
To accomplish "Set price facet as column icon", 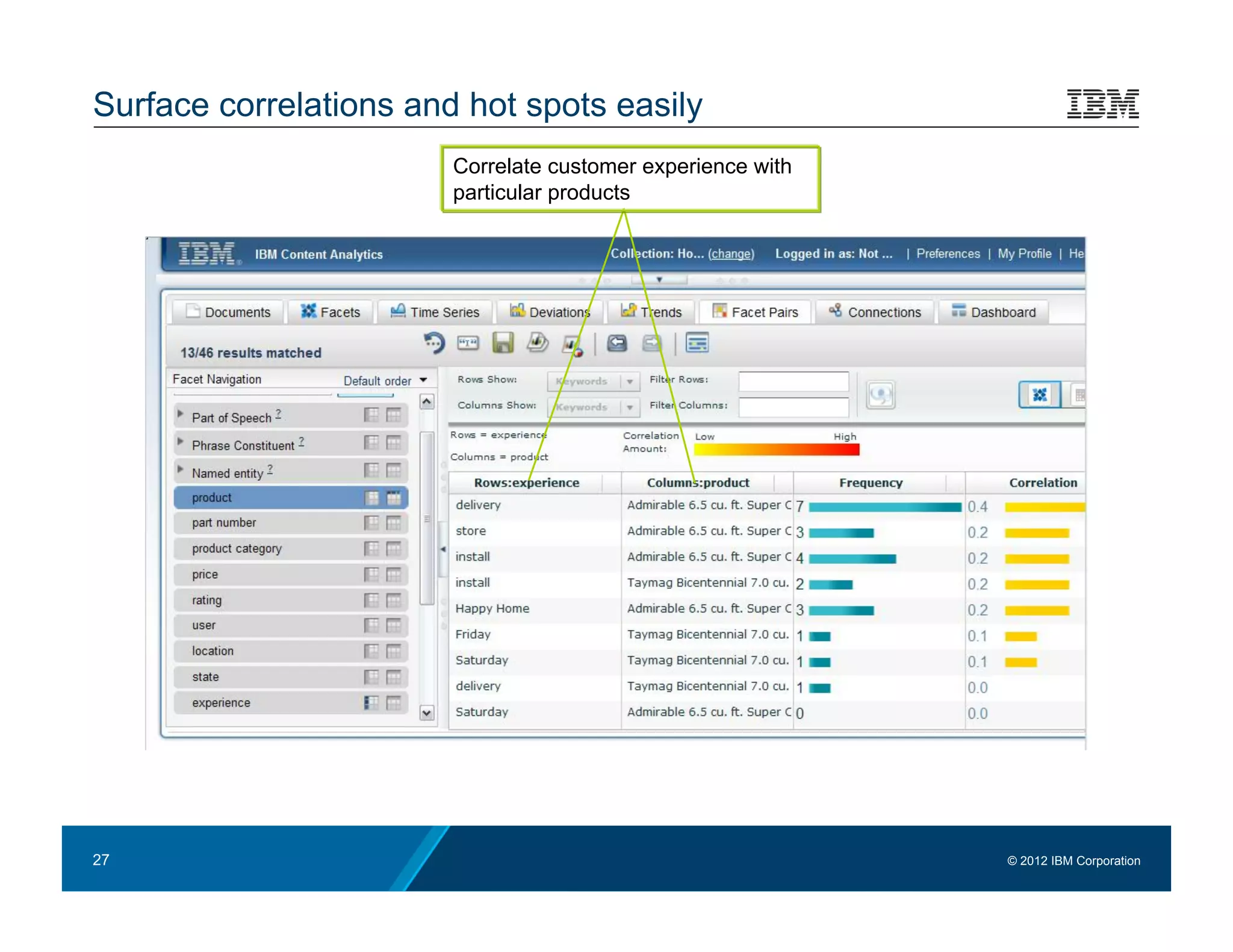I will pyautogui.click(x=394, y=575).
